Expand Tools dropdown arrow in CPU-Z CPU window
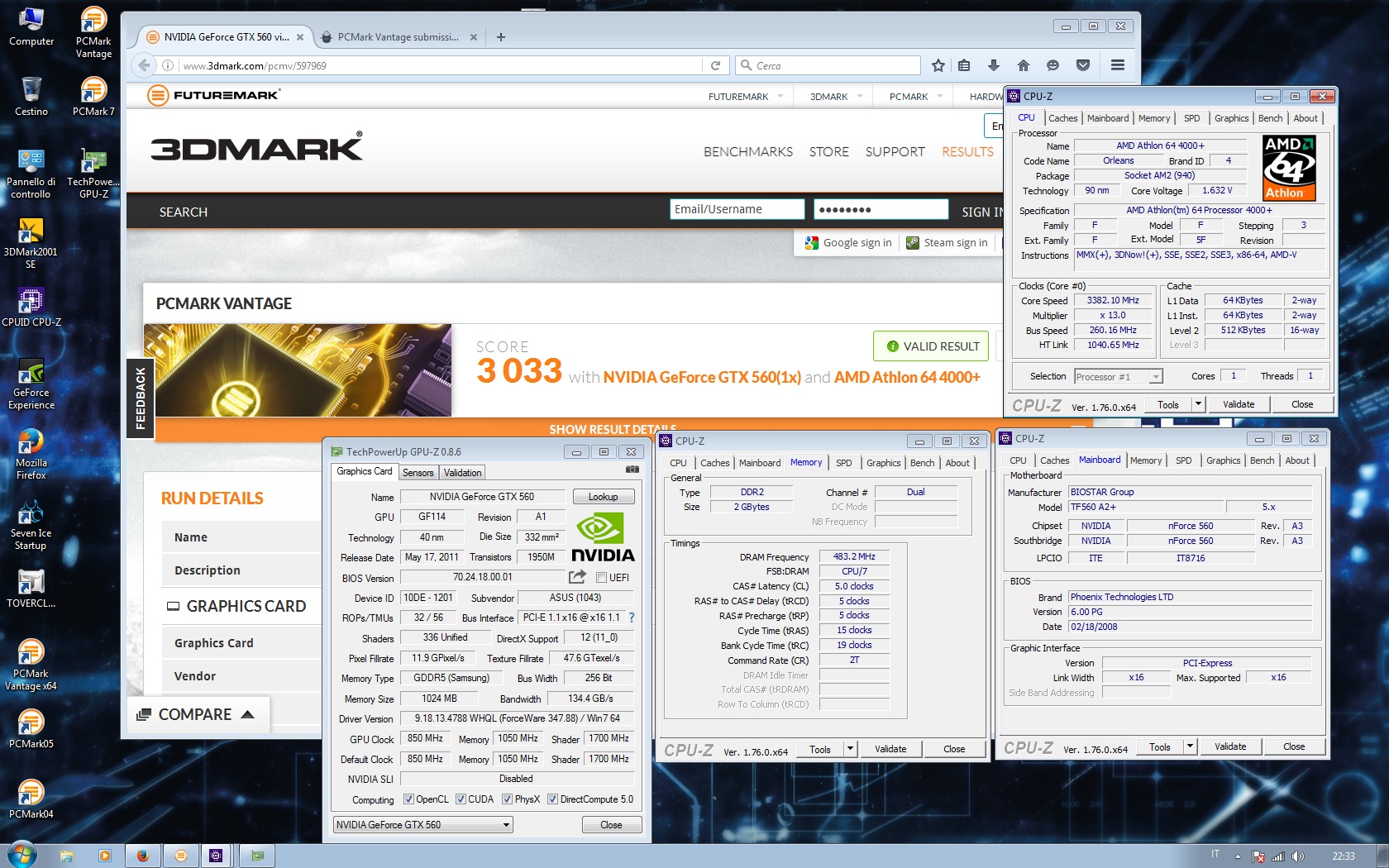1389x868 pixels. (x=1198, y=404)
